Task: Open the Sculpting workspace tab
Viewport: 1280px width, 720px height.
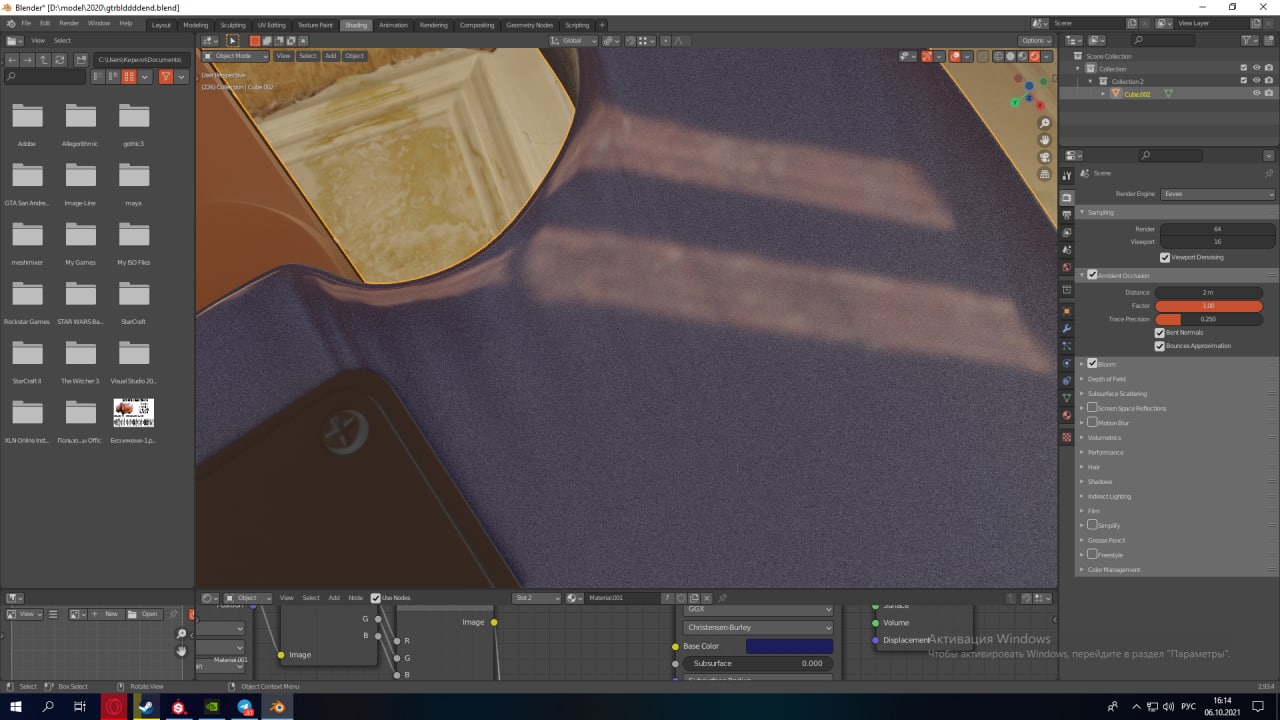Action: (233, 24)
